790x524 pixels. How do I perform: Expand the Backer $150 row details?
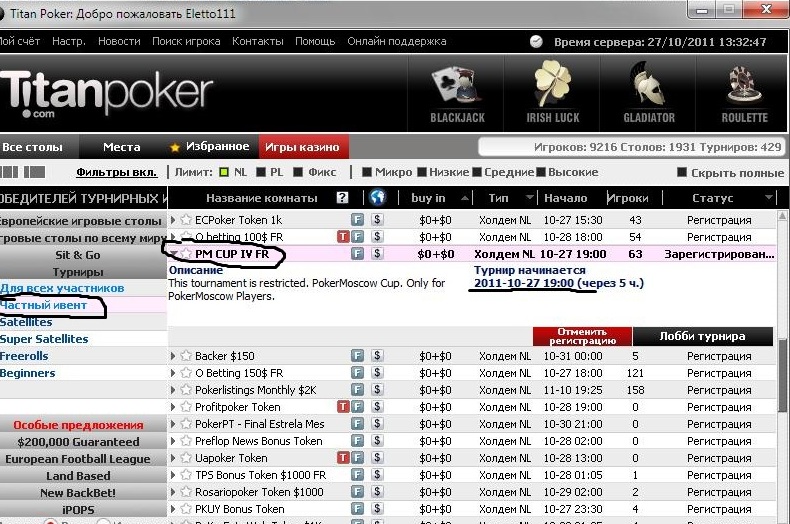pyautogui.click(x=173, y=356)
